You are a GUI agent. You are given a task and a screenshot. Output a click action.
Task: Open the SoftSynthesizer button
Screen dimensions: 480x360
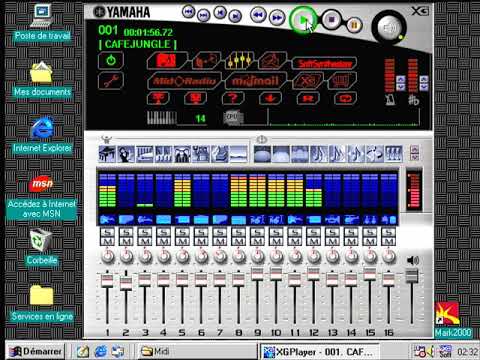324,63
